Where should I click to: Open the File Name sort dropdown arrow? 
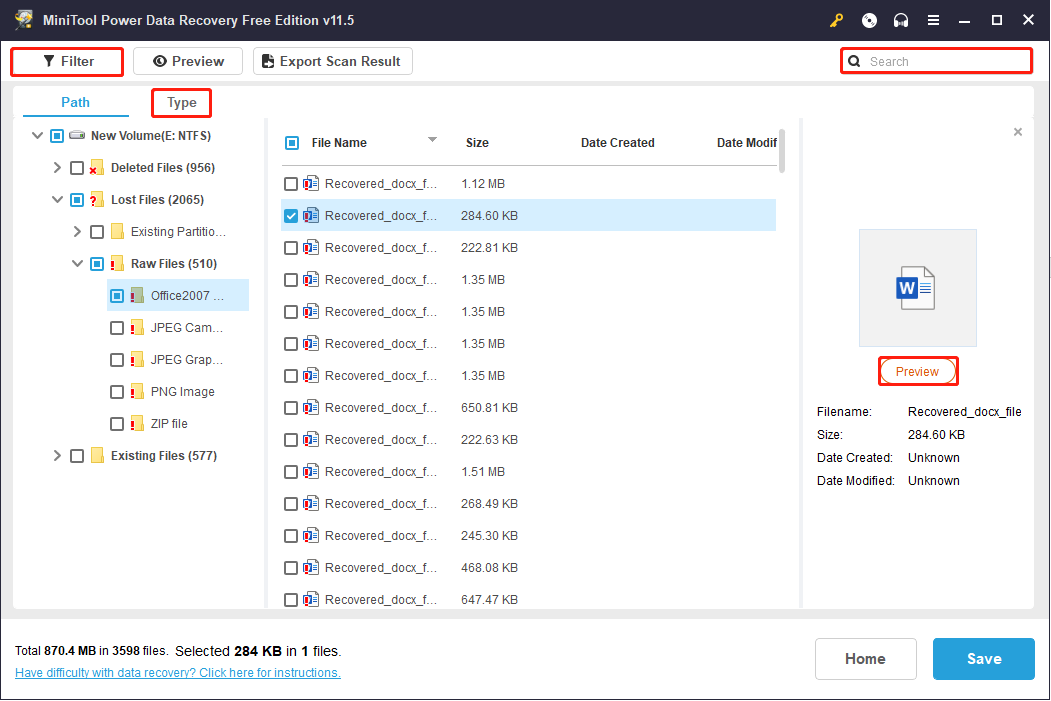click(x=432, y=141)
